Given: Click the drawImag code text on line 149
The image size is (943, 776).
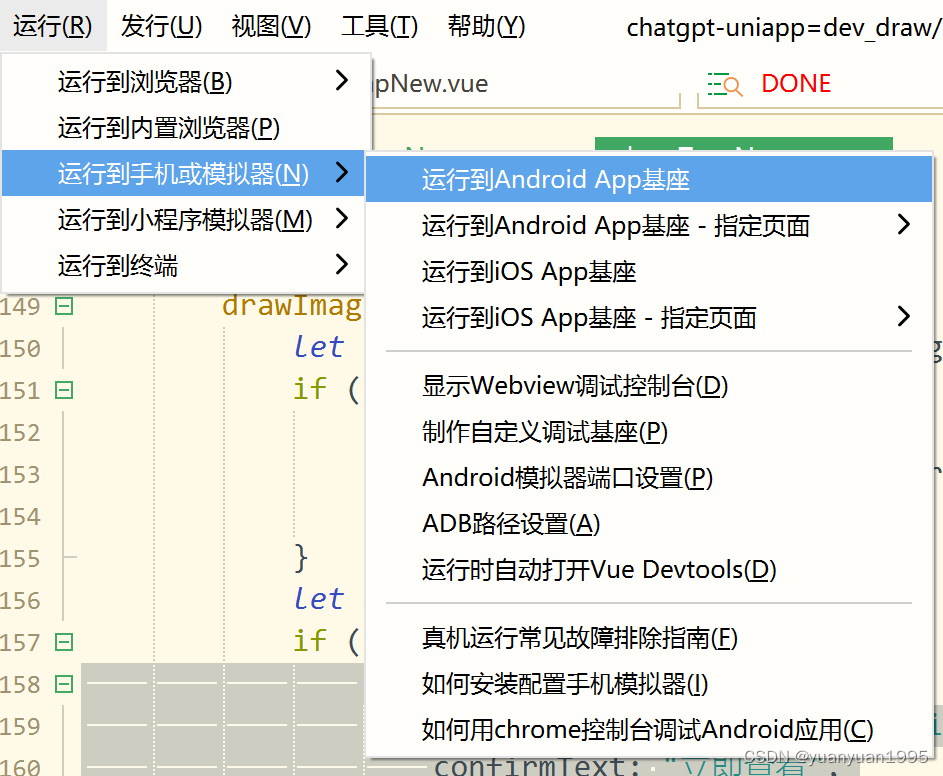Looking at the screenshot, I should 292,306.
